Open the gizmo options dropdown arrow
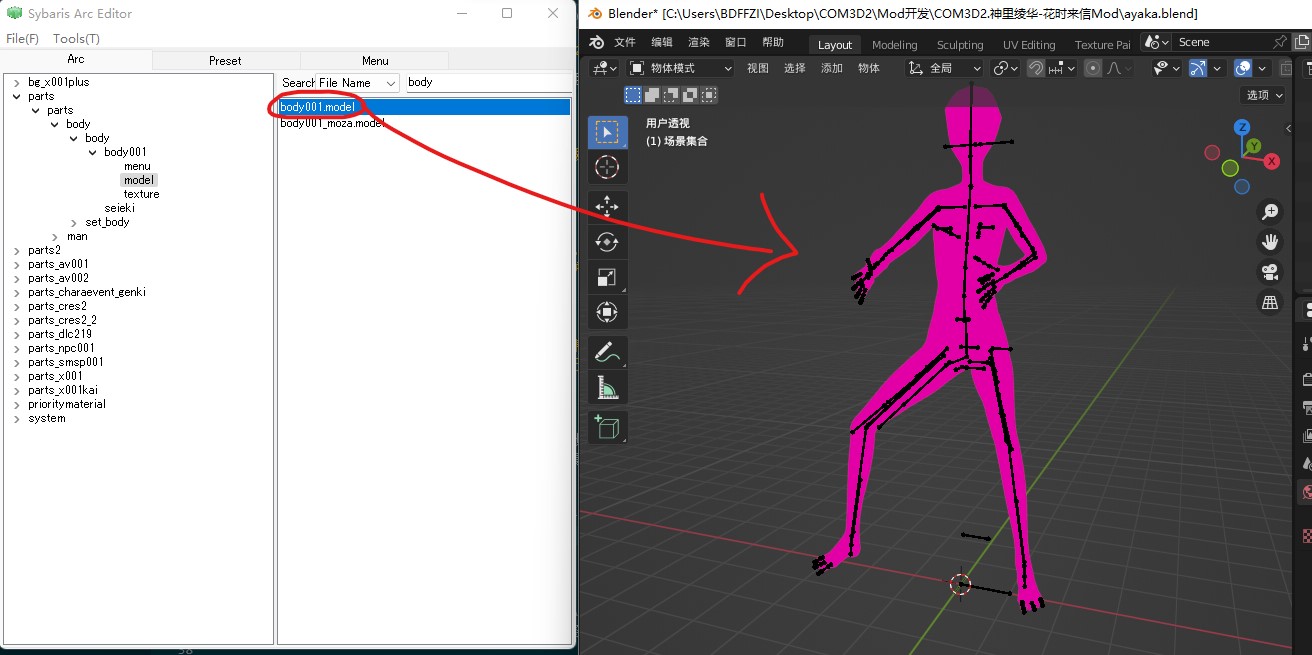 pos(1217,68)
